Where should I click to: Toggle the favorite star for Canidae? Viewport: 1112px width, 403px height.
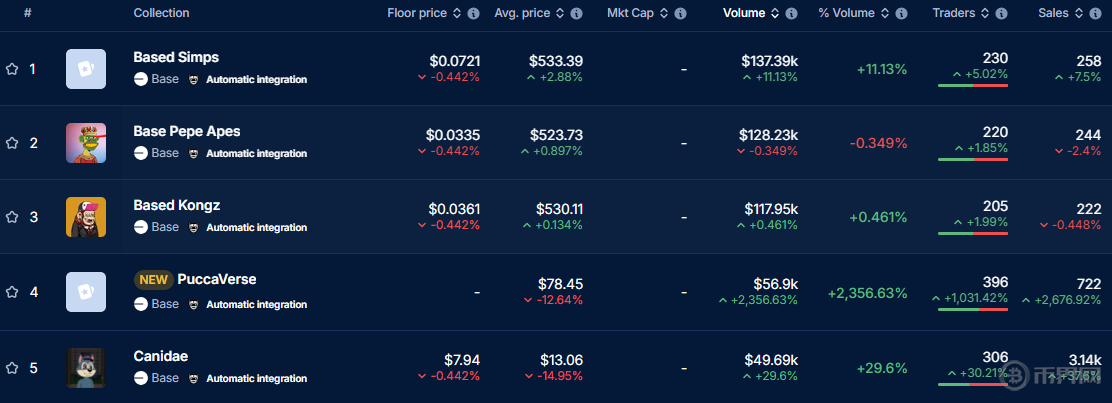point(12,368)
